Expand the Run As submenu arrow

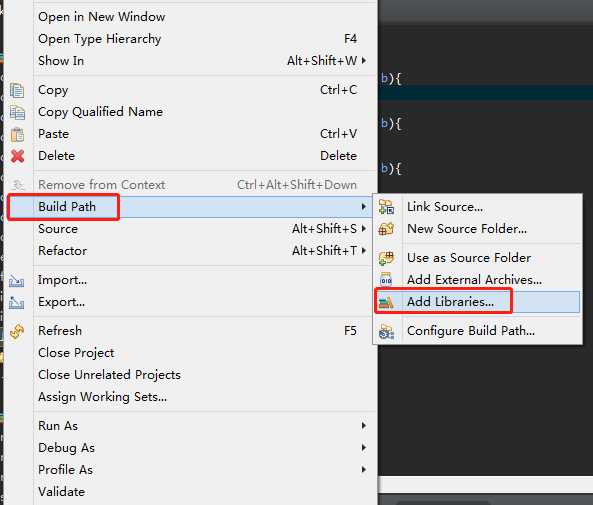coord(363,426)
